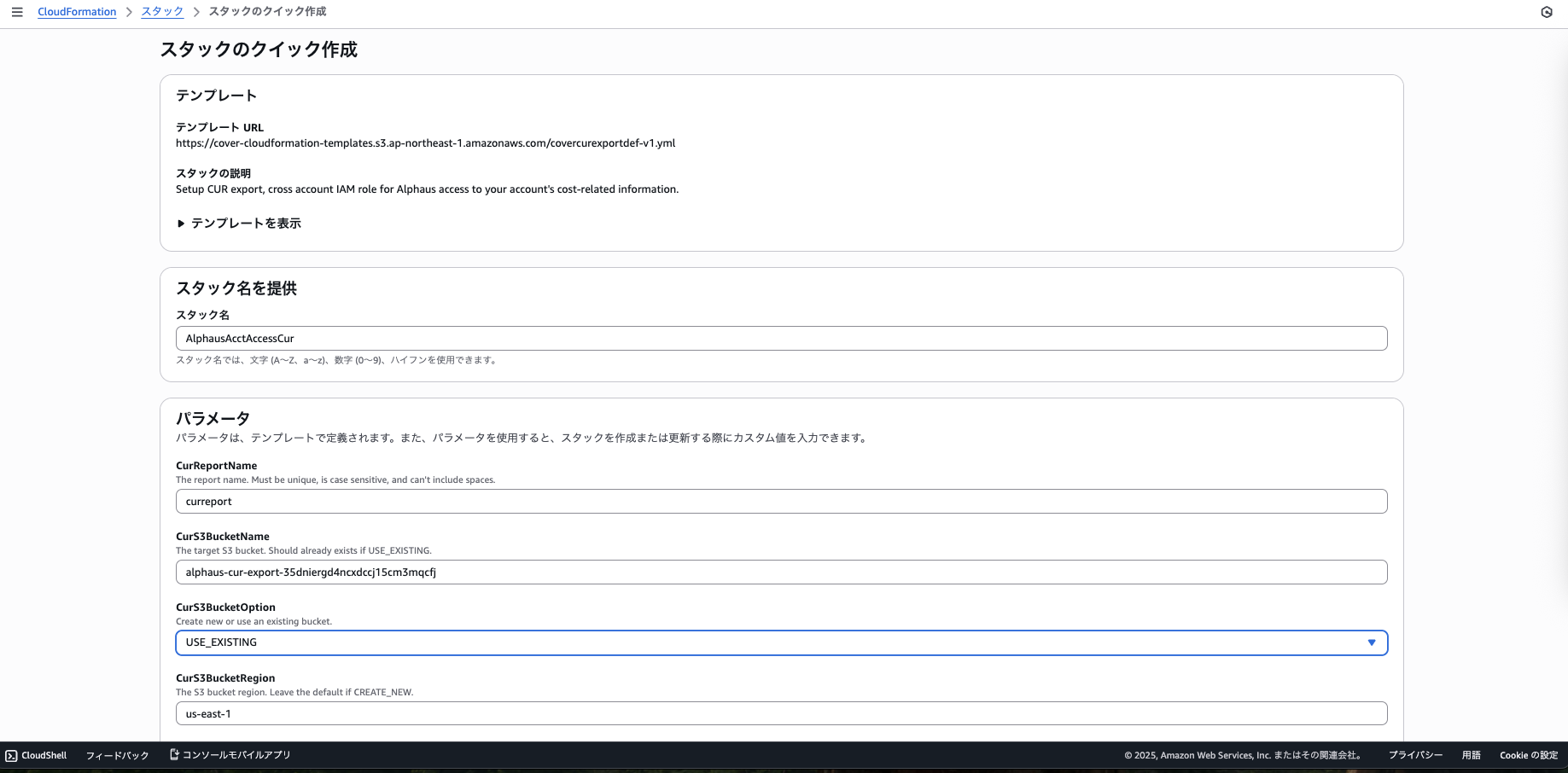Select the CurS3BucketRegion us-east-1 field

pos(781,713)
